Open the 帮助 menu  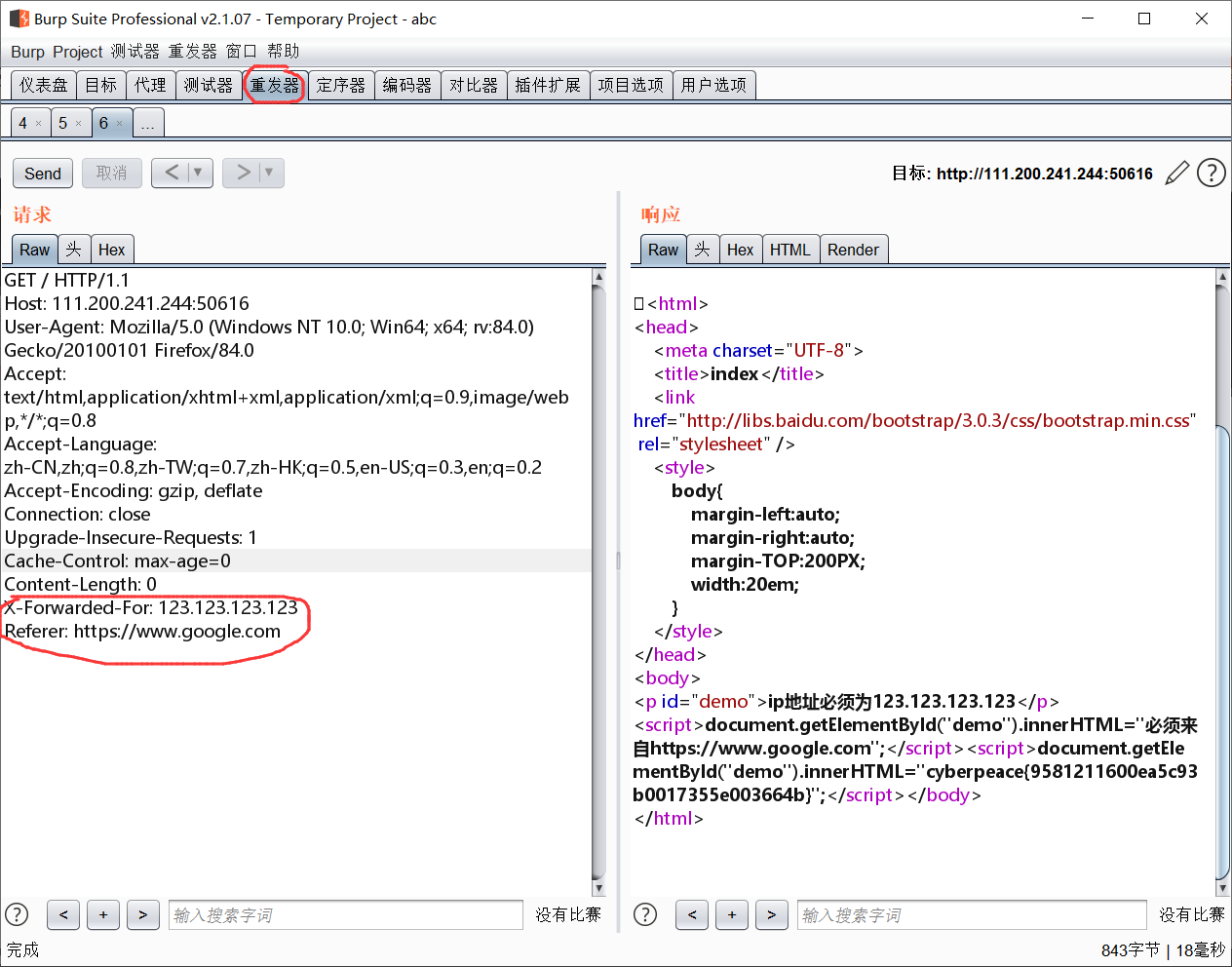click(284, 52)
